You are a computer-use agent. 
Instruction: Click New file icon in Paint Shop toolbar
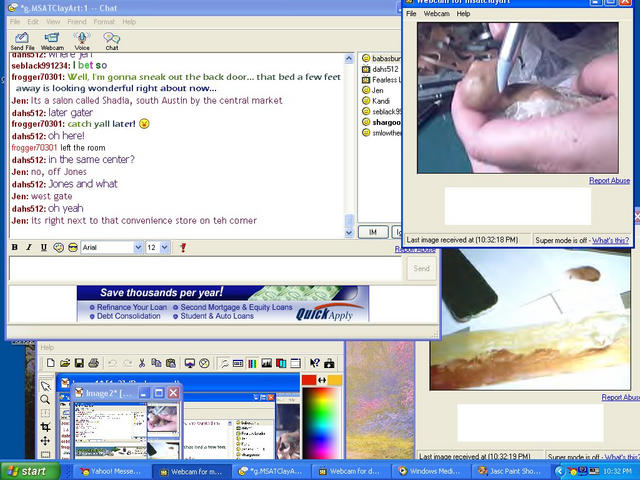coord(51,363)
